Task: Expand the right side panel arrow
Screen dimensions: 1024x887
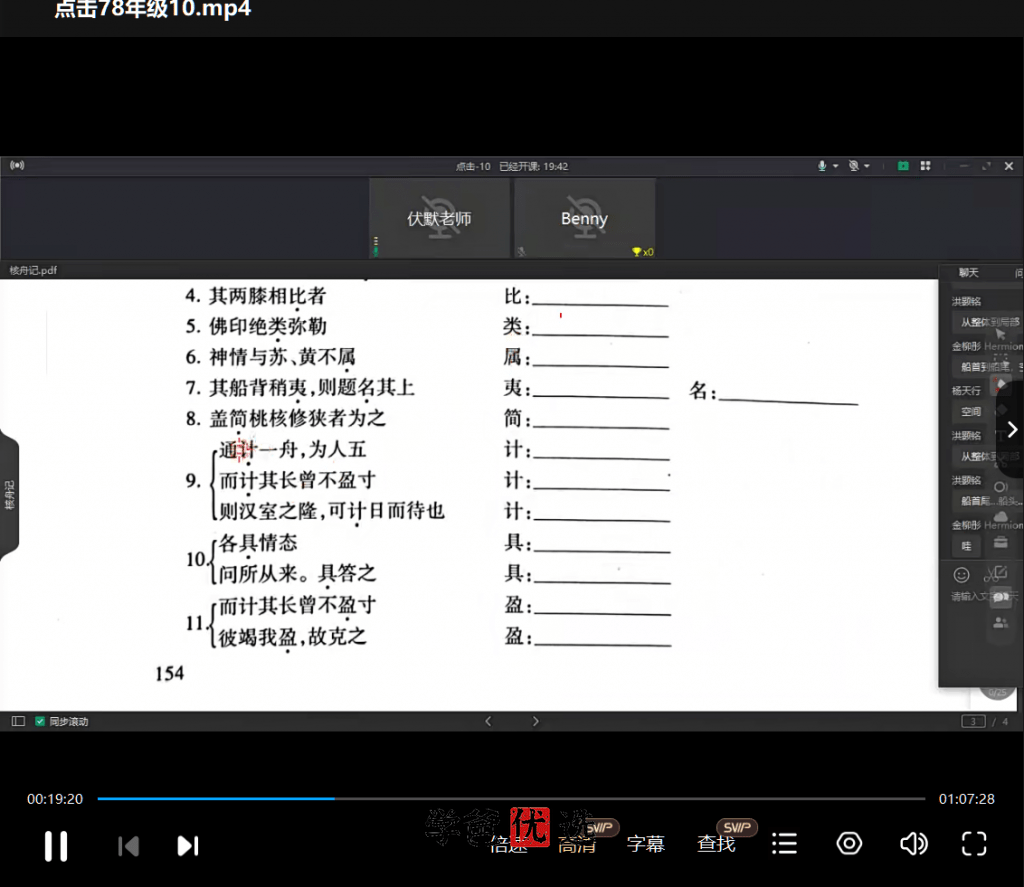Action: pyautogui.click(x=1012, y=429)
